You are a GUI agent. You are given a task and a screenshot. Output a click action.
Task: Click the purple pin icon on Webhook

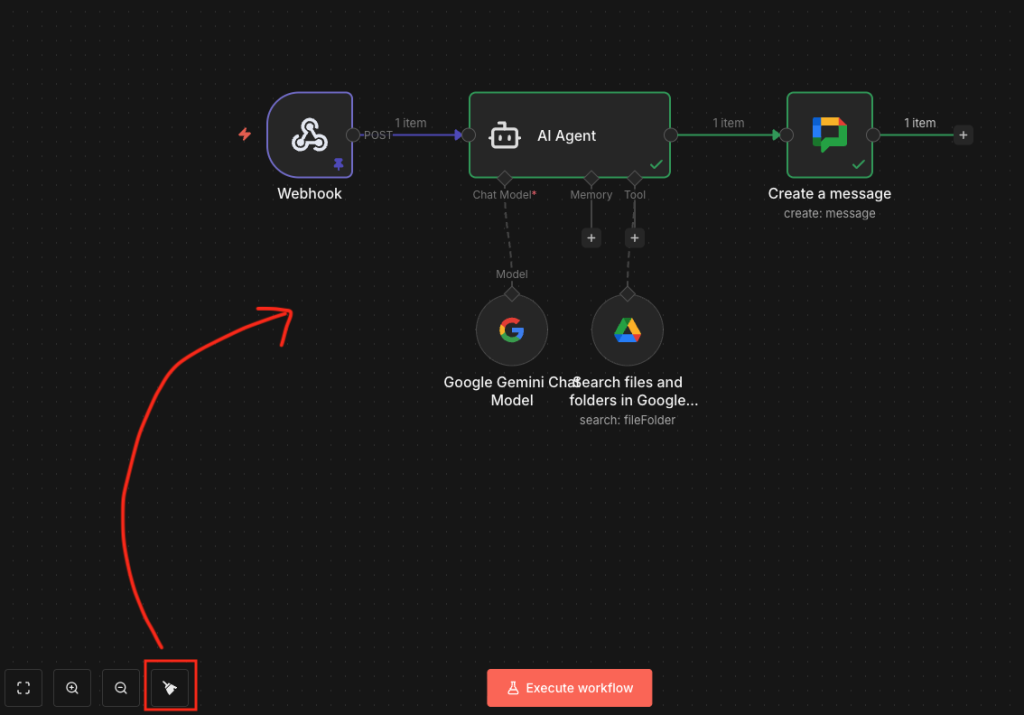click(x=338, y=164)
